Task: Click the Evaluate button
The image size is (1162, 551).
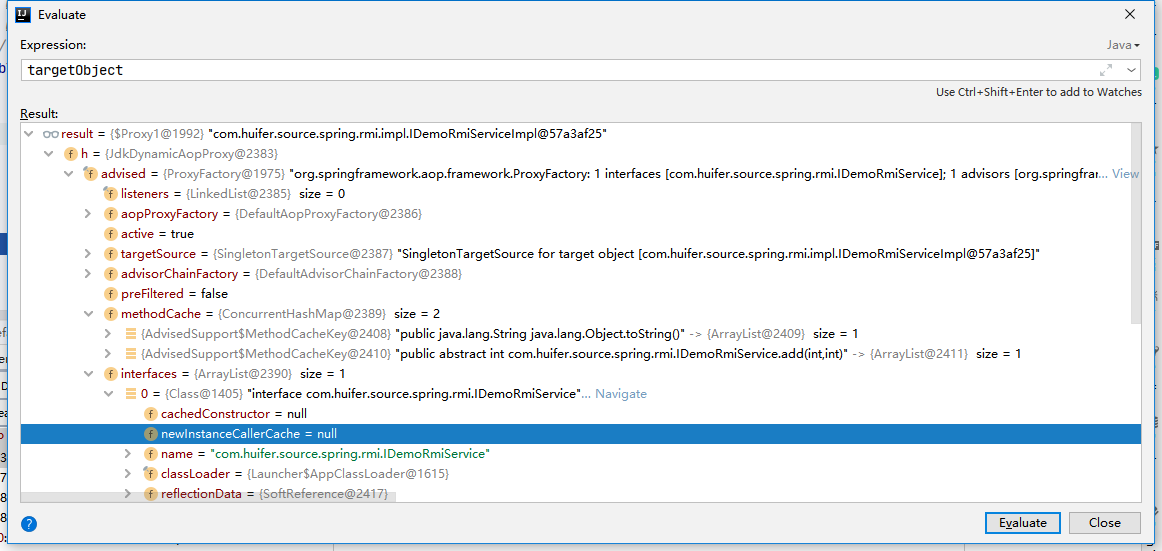Action: 1023,522
